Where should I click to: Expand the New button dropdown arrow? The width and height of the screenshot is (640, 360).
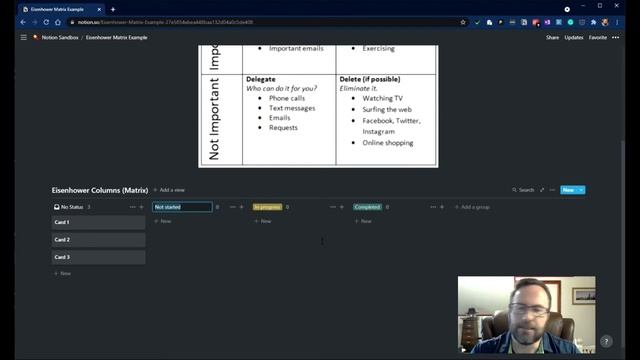[x=581, y=190]
